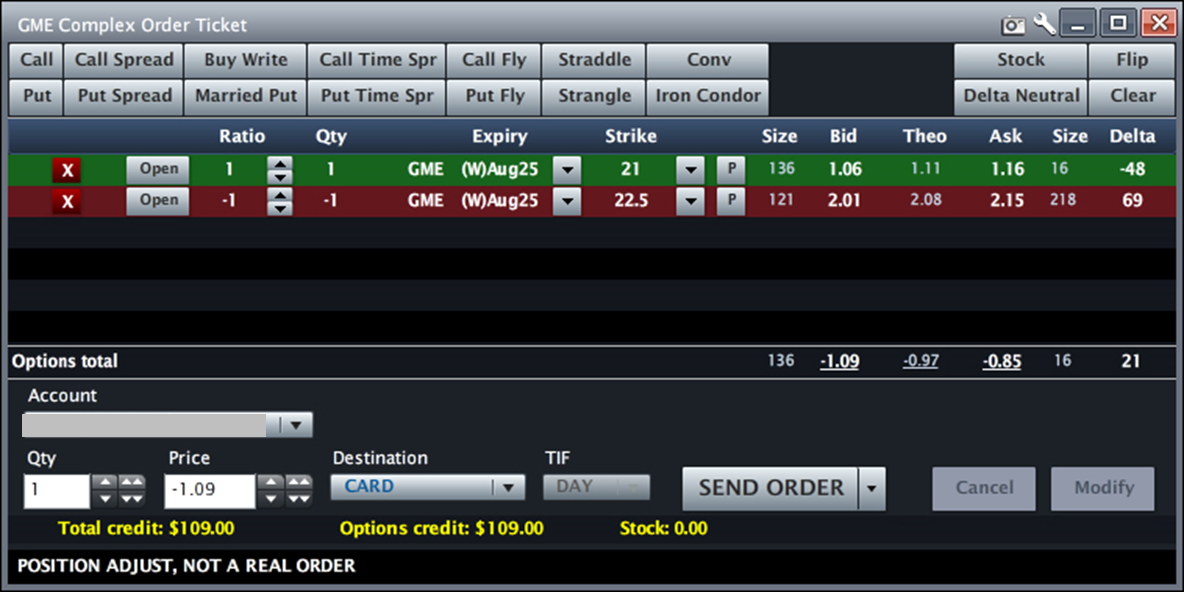Viewport: 1184px width, 592px height.
Task: Click the Modify button
Action: pyautogui.click(x=1103, y=489)
